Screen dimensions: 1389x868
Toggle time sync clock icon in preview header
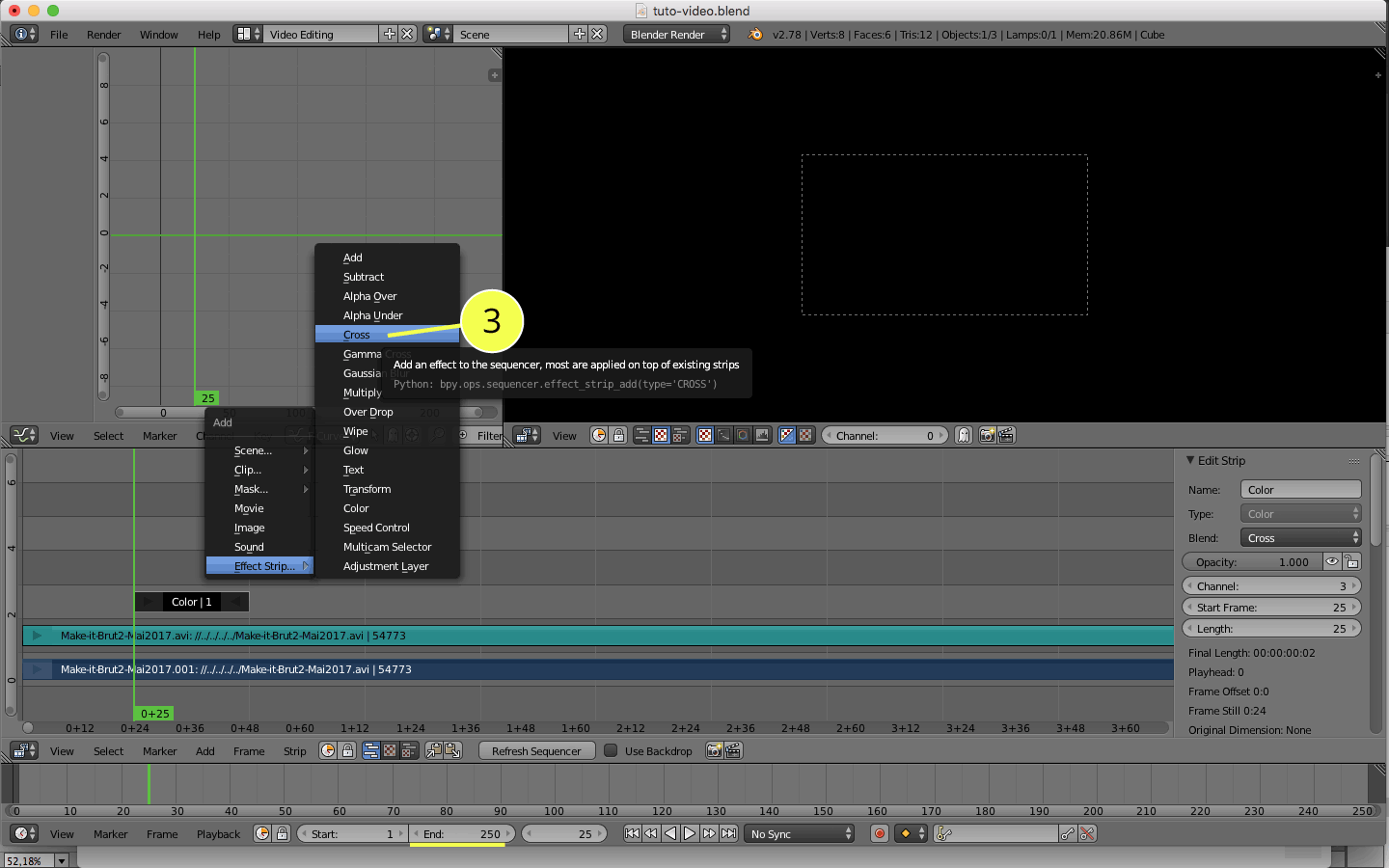pos(599,436)
